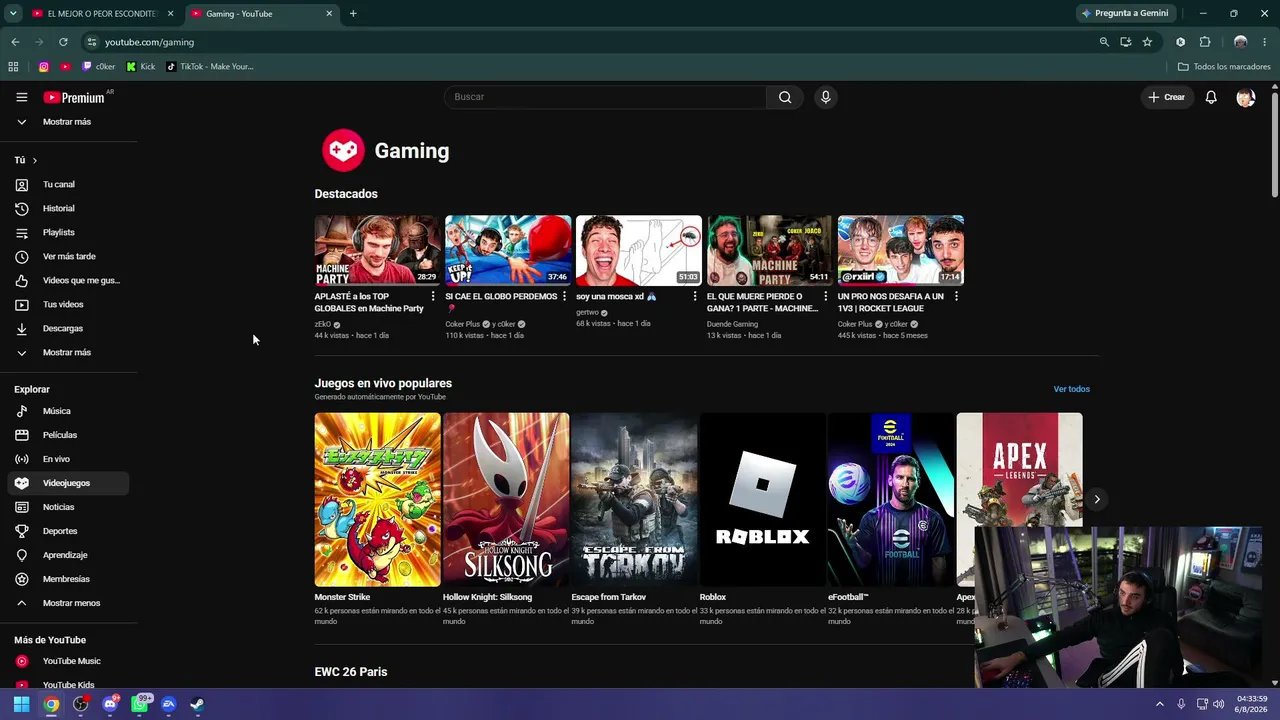
Task: Switch to the EL MEJOR O PEOR ESCONDITE tab
Action: click(103, 14)
